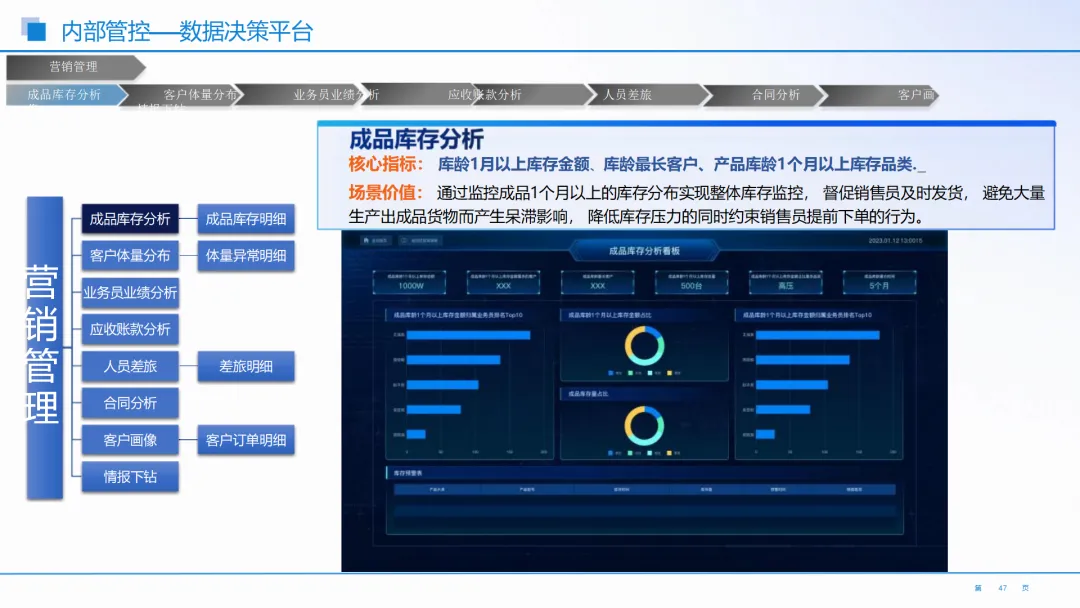Click the 核心指标 label in the description box

(386, 164)
